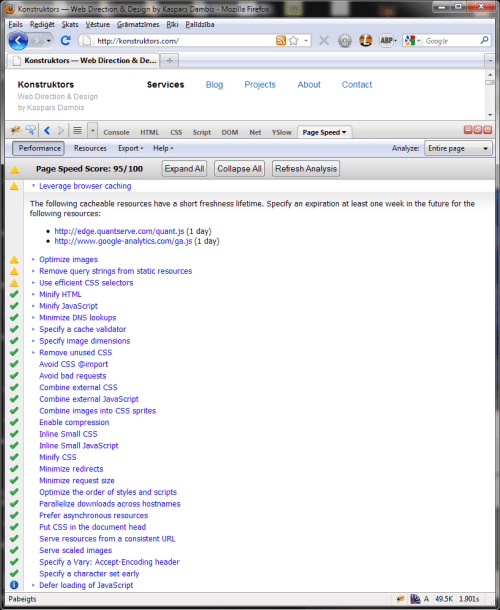Click the stop loading X icon

[x=324, y=40]
